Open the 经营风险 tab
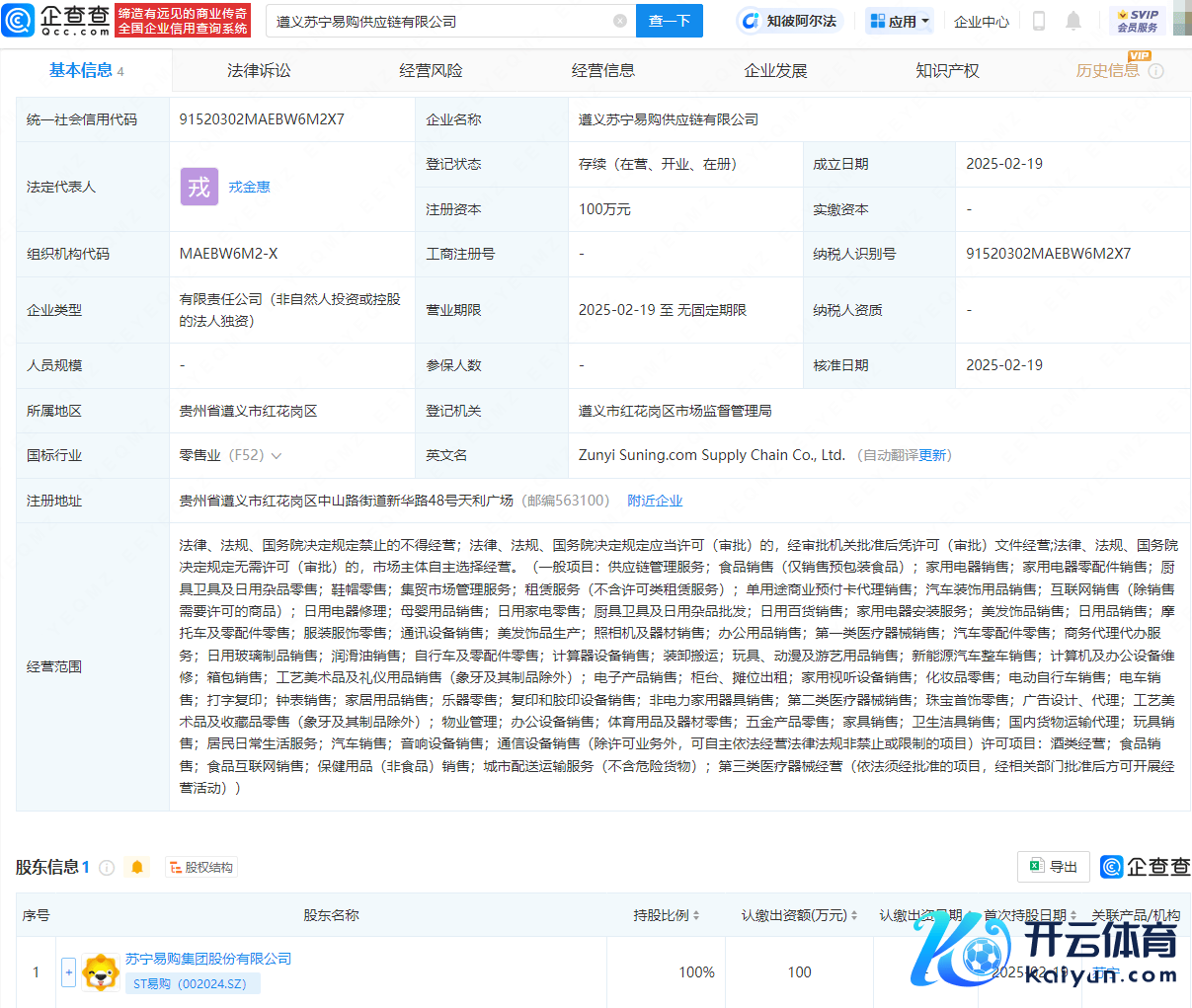1192x1008 pixels. pos(431,71)
